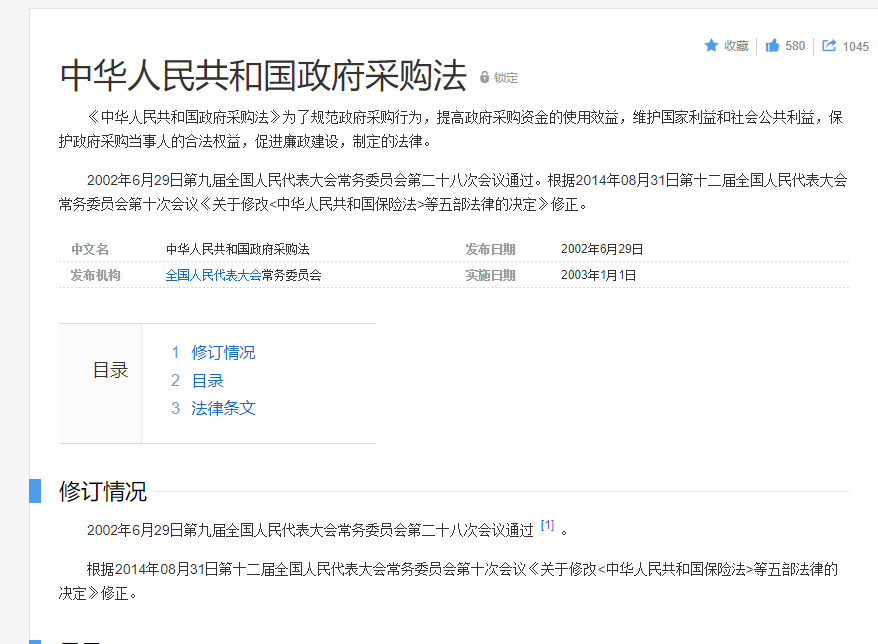Jump to 目录 entry numbered 2
Image resolution: width=878 pixels, height=644 pixels.
point(207,381)
